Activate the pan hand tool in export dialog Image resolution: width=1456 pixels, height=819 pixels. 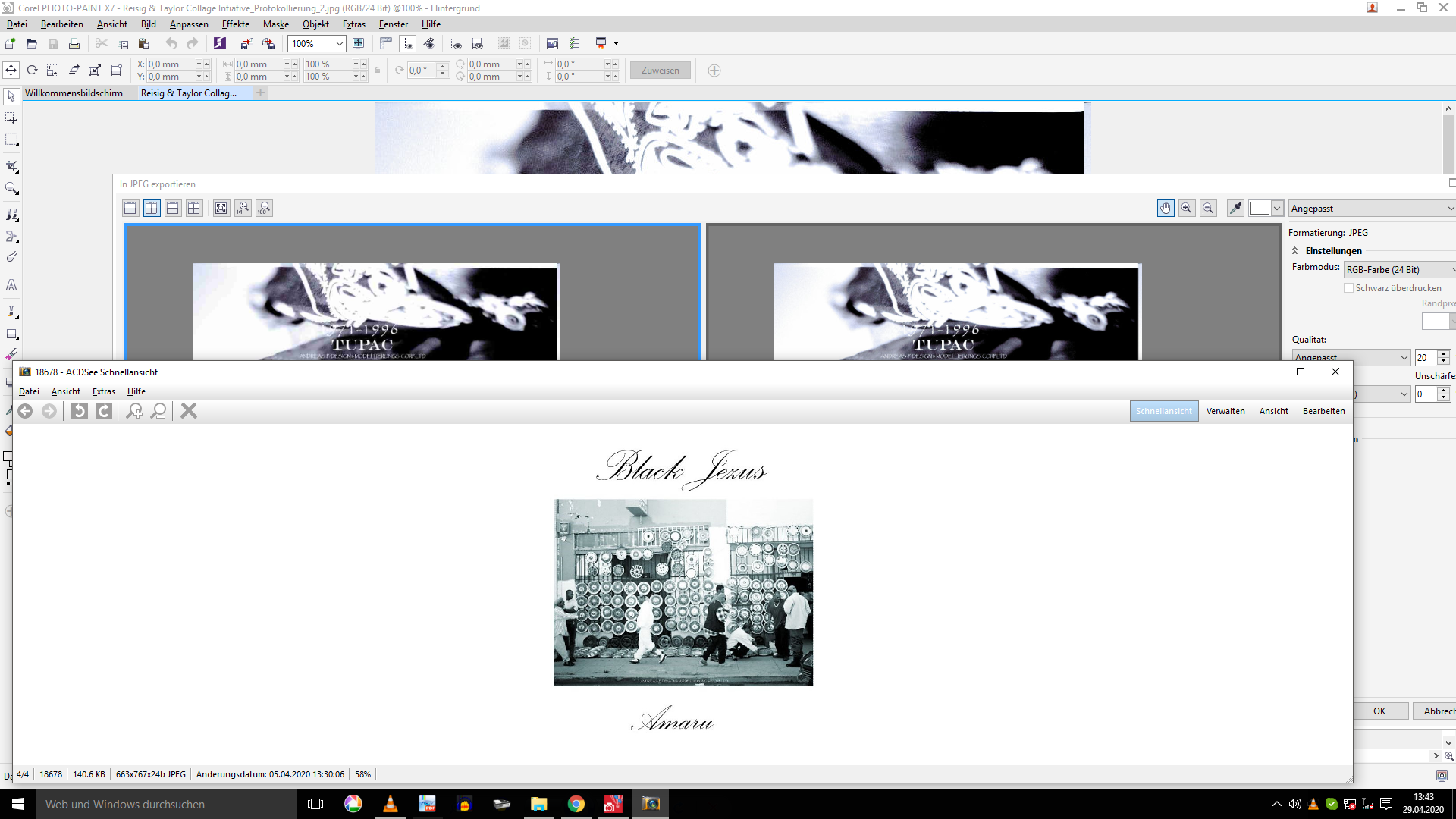[1166, 208]
